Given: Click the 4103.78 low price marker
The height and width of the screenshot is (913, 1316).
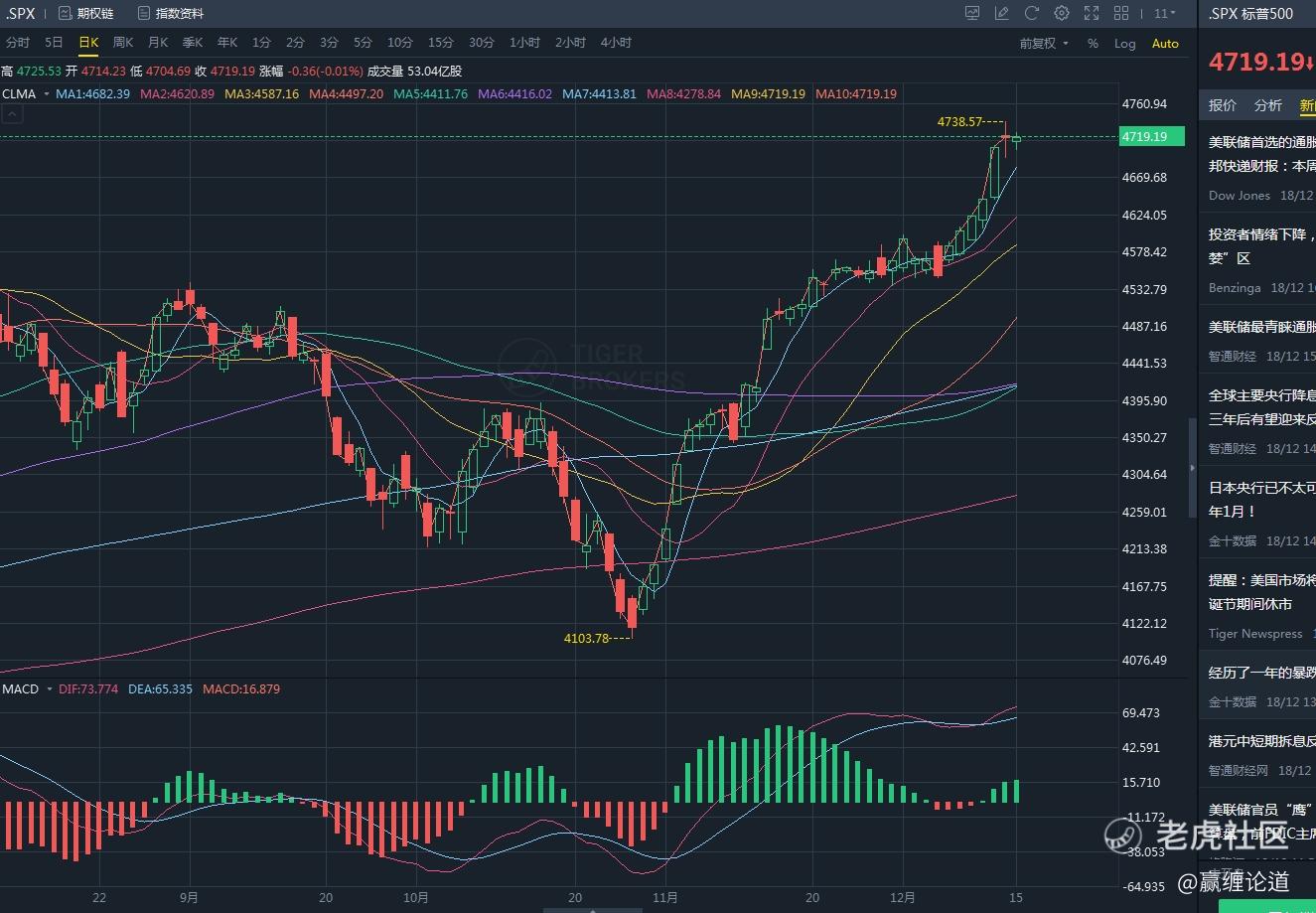Looking at the screenshot, I should [586, 639].
